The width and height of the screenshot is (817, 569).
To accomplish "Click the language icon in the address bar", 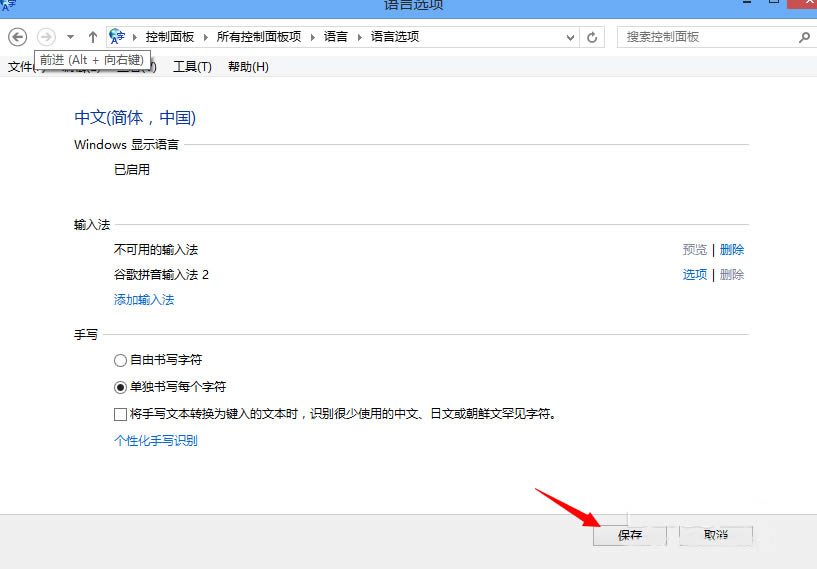I will click(x=117, y=36).
